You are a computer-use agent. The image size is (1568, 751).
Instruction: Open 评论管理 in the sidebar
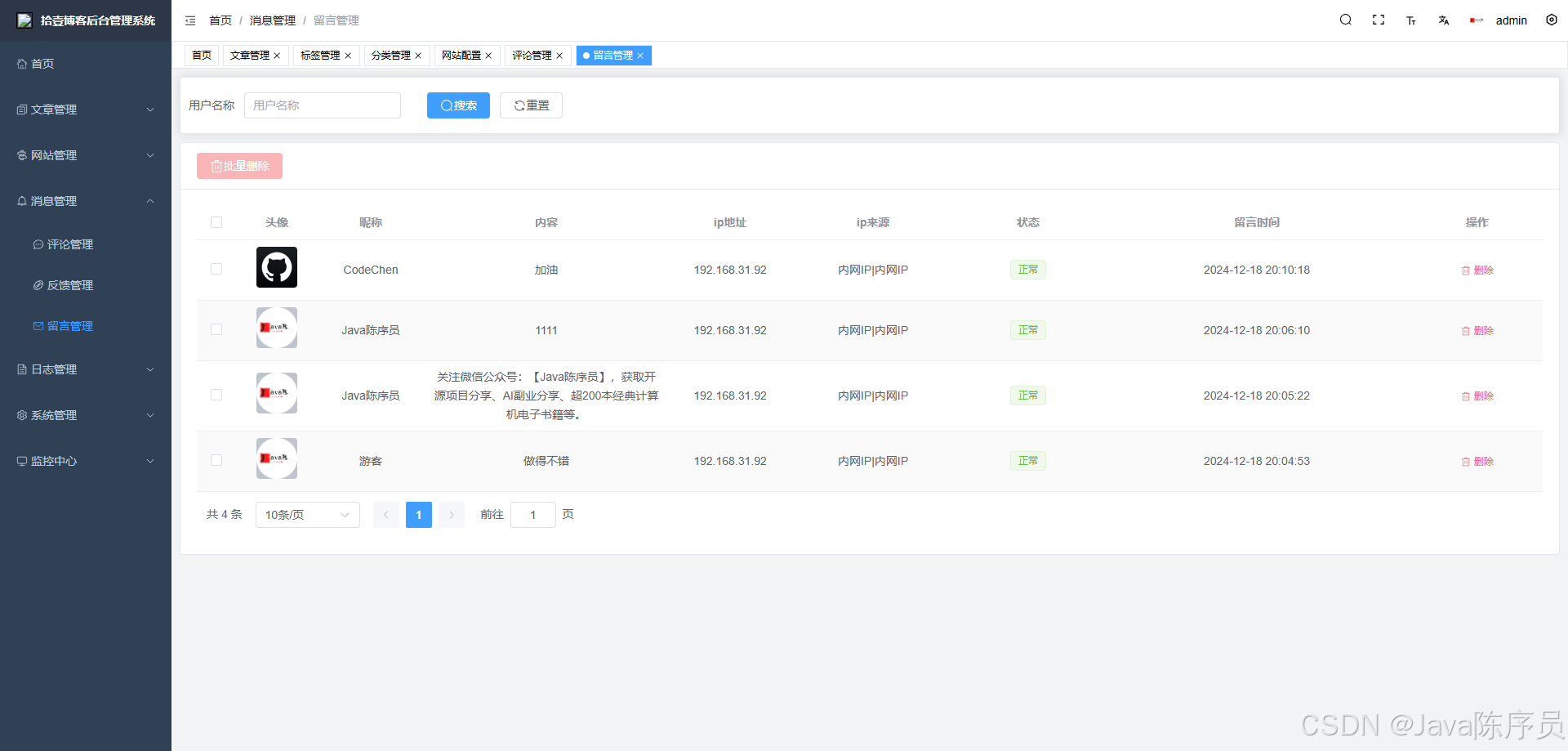click(86, 244)
